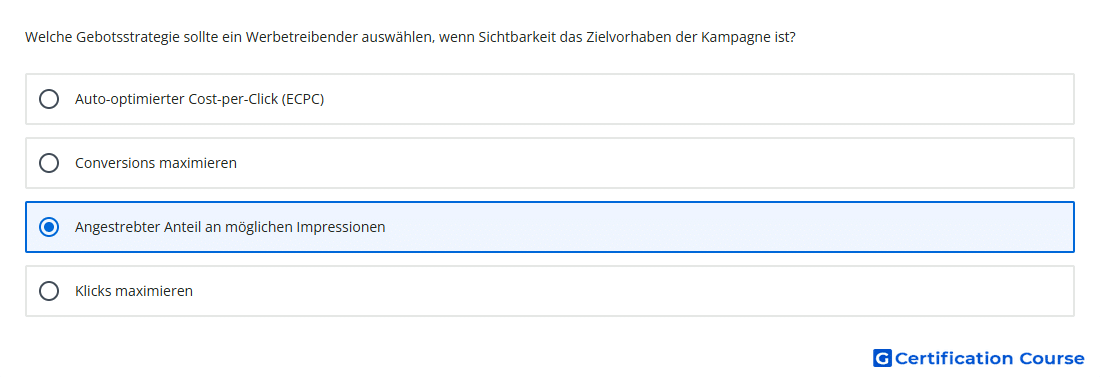The image size is (1100, 377).
Task: Select the Klicks maximieren radio button
Action: click(49, 291)
